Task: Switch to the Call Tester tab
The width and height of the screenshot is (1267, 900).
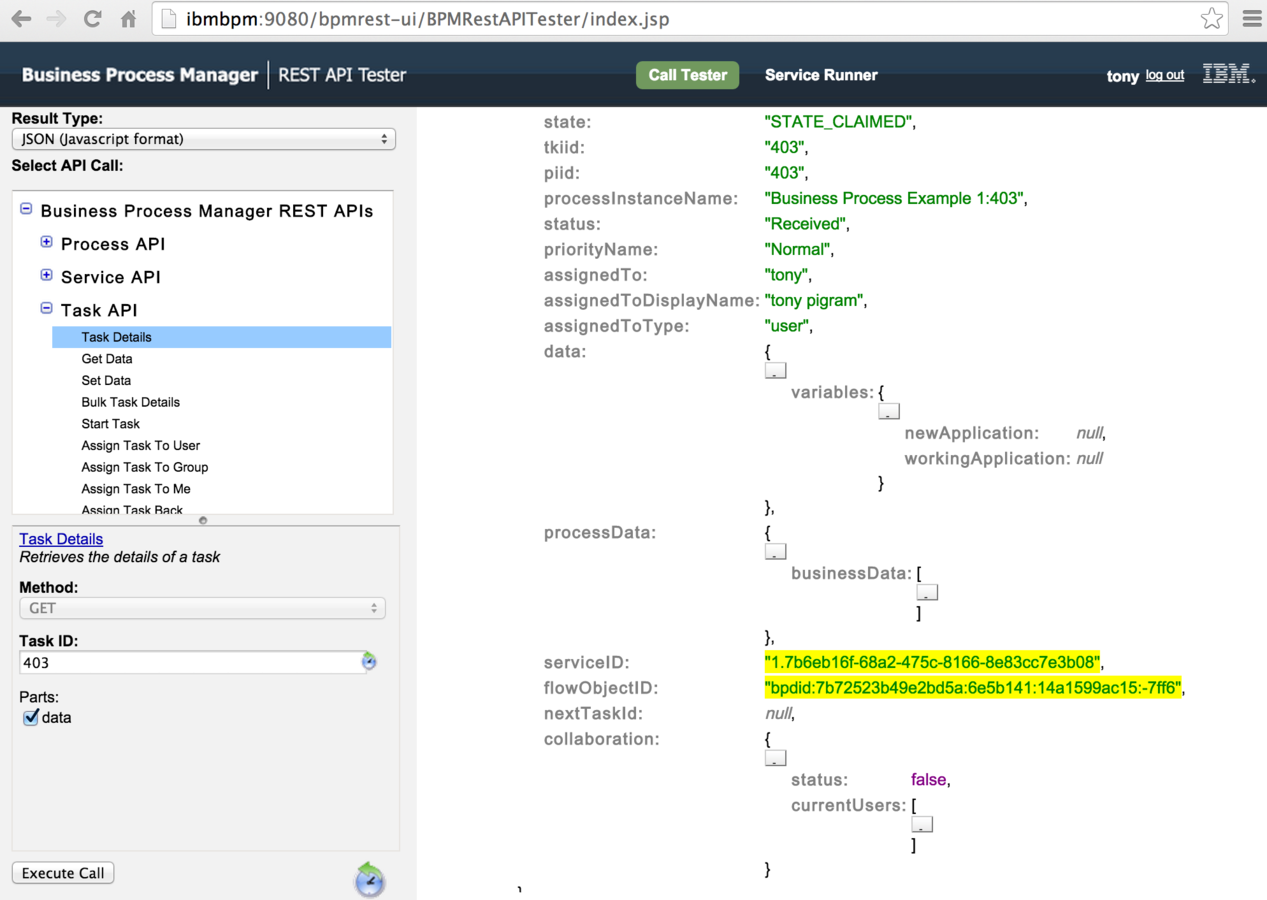Action: tap(687, 75)
